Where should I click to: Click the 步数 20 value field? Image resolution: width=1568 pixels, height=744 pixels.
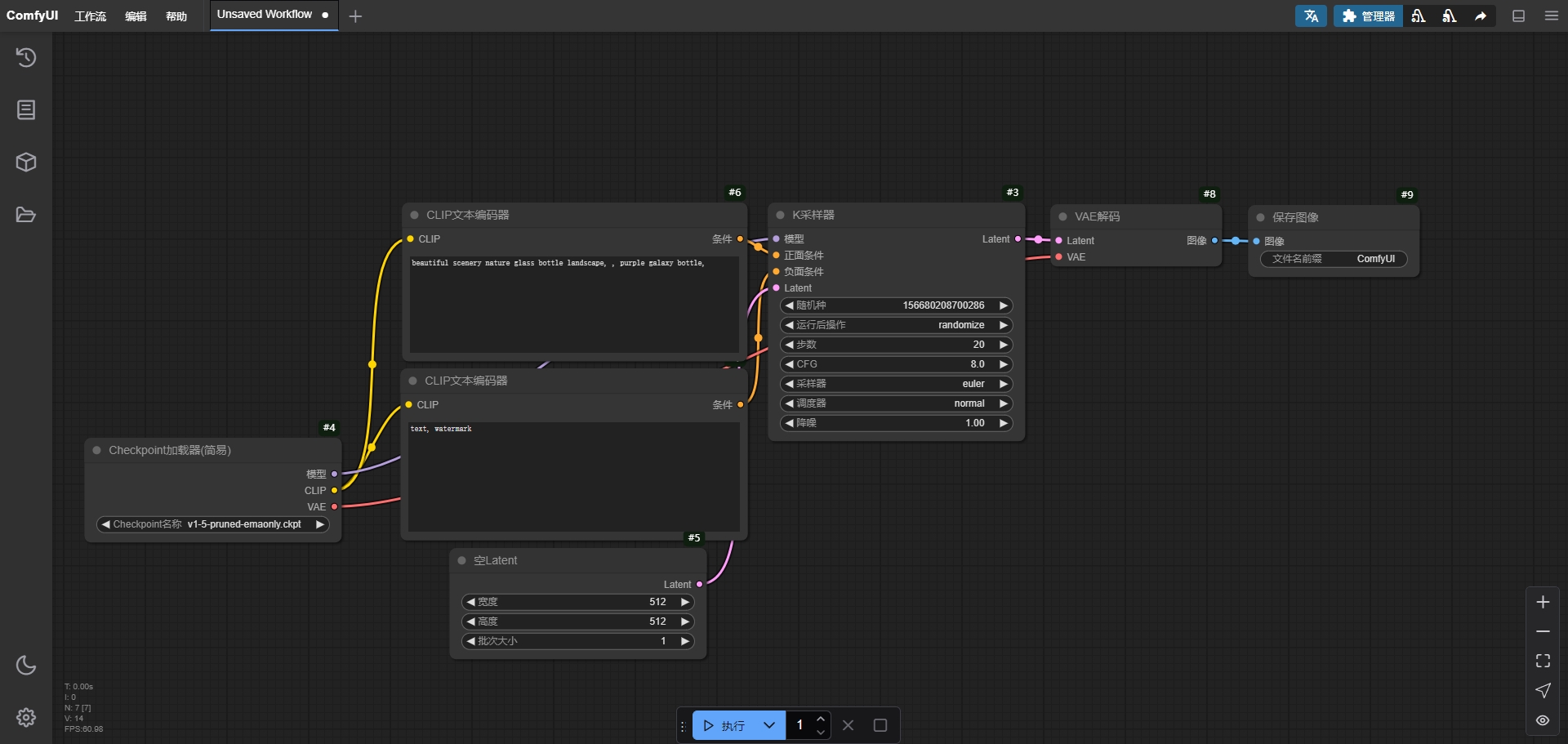click(897, 345)
